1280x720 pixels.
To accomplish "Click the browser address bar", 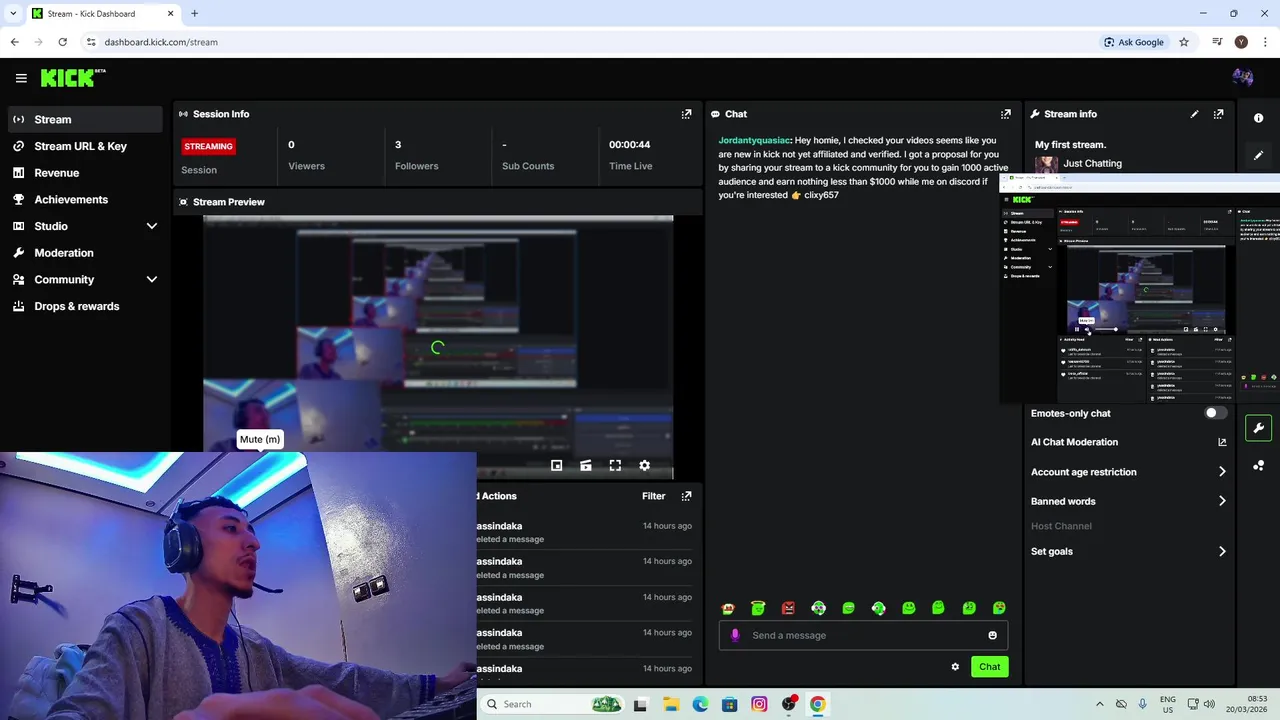I will (x=590, y=42).
